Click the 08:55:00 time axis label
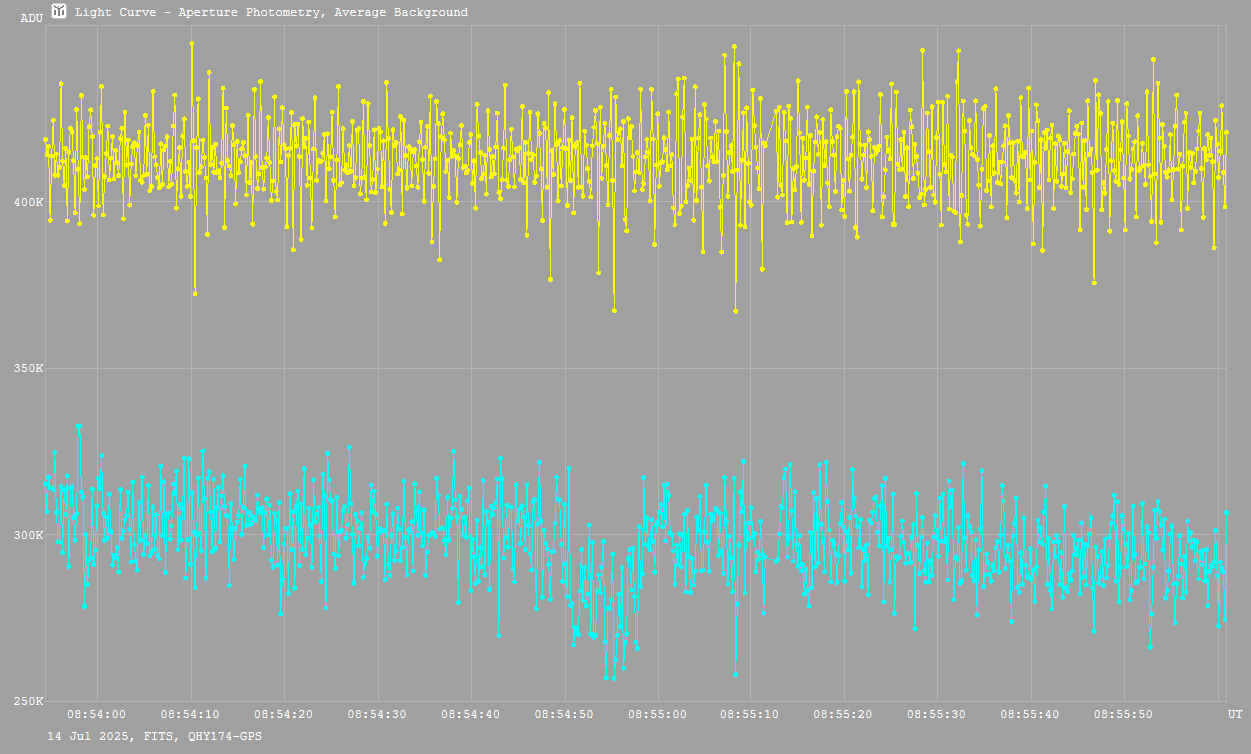 click(657, 714)
